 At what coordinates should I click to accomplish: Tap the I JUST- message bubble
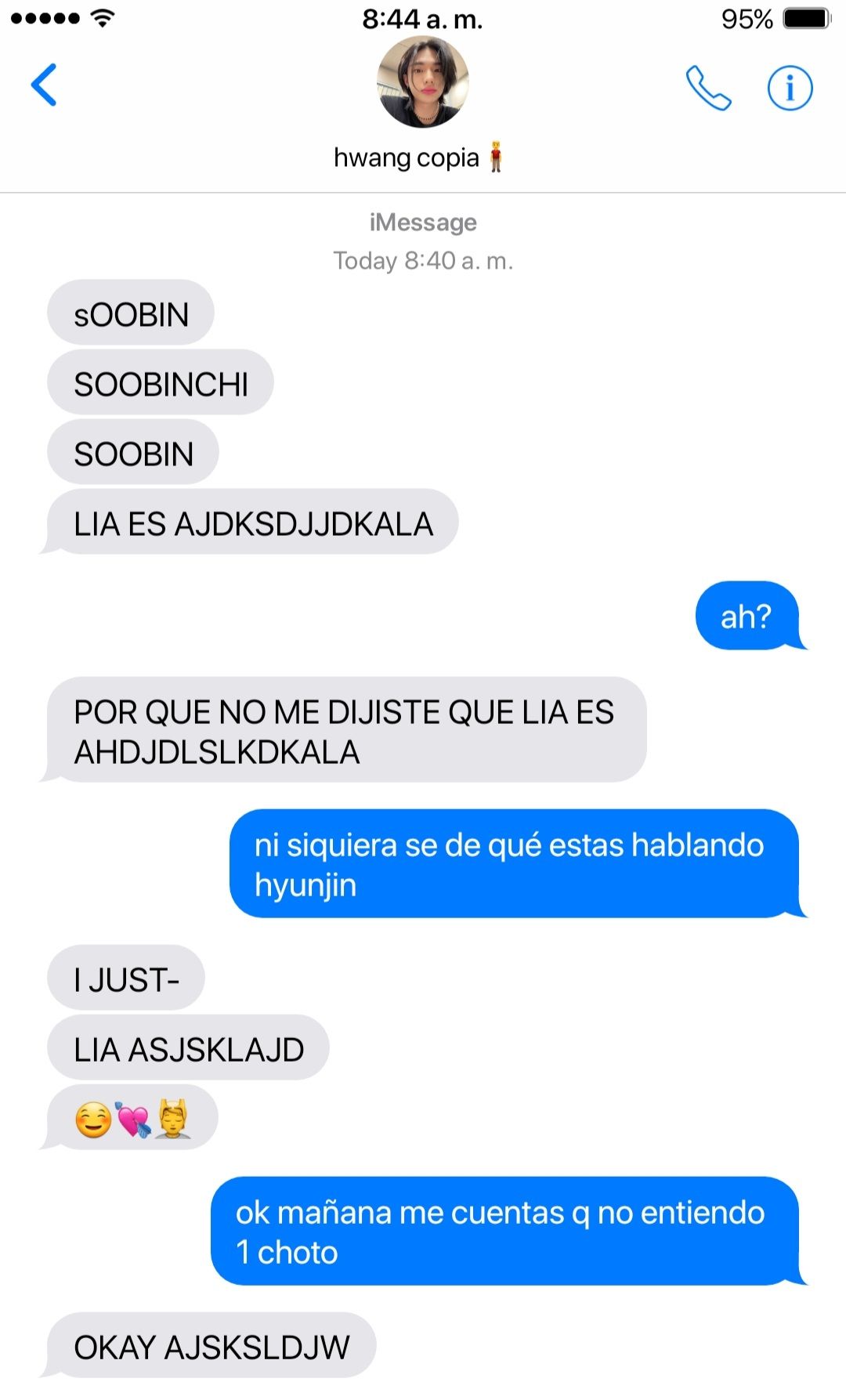coord(126,978)
